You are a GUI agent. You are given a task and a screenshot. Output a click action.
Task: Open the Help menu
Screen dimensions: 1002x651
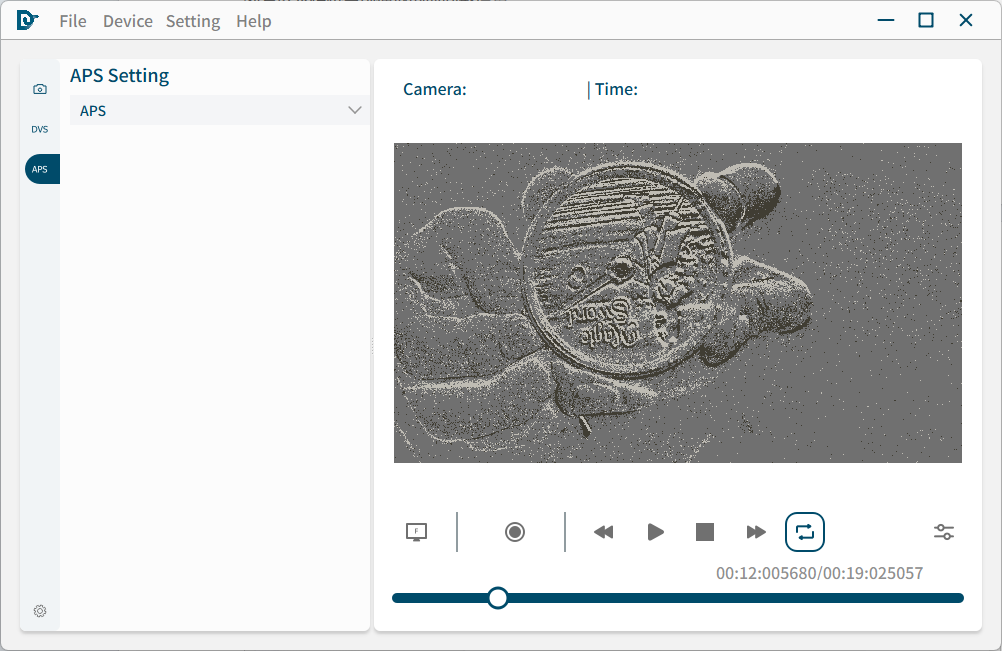point(254,21)
